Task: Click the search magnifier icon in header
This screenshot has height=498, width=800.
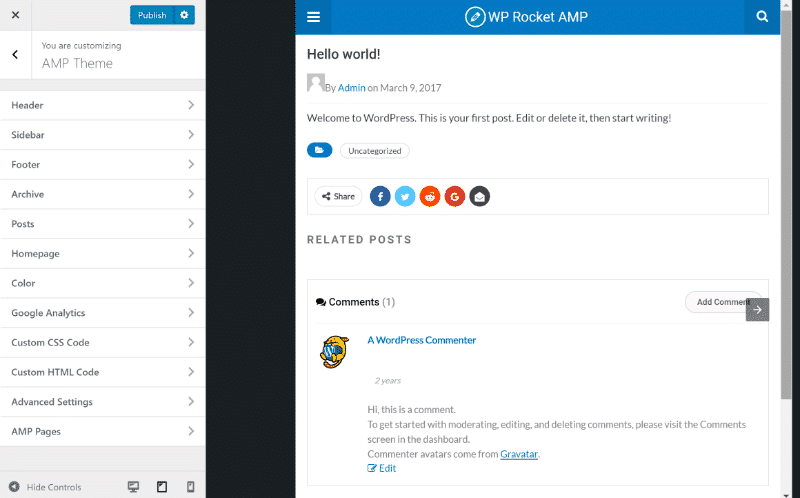Action: point(762,17)
